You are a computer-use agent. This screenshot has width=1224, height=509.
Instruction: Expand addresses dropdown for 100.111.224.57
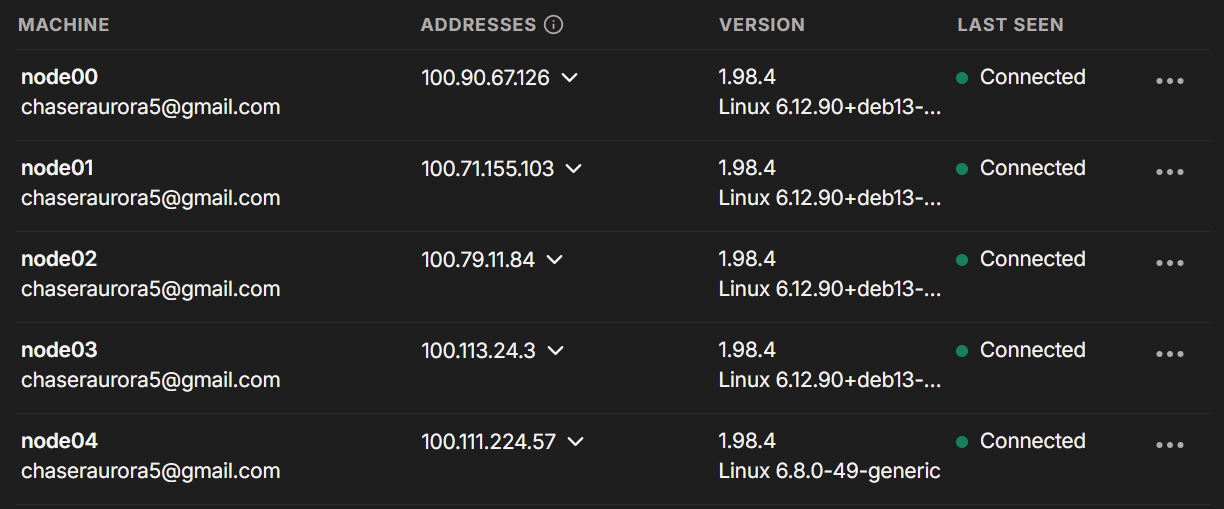point(576,441)
